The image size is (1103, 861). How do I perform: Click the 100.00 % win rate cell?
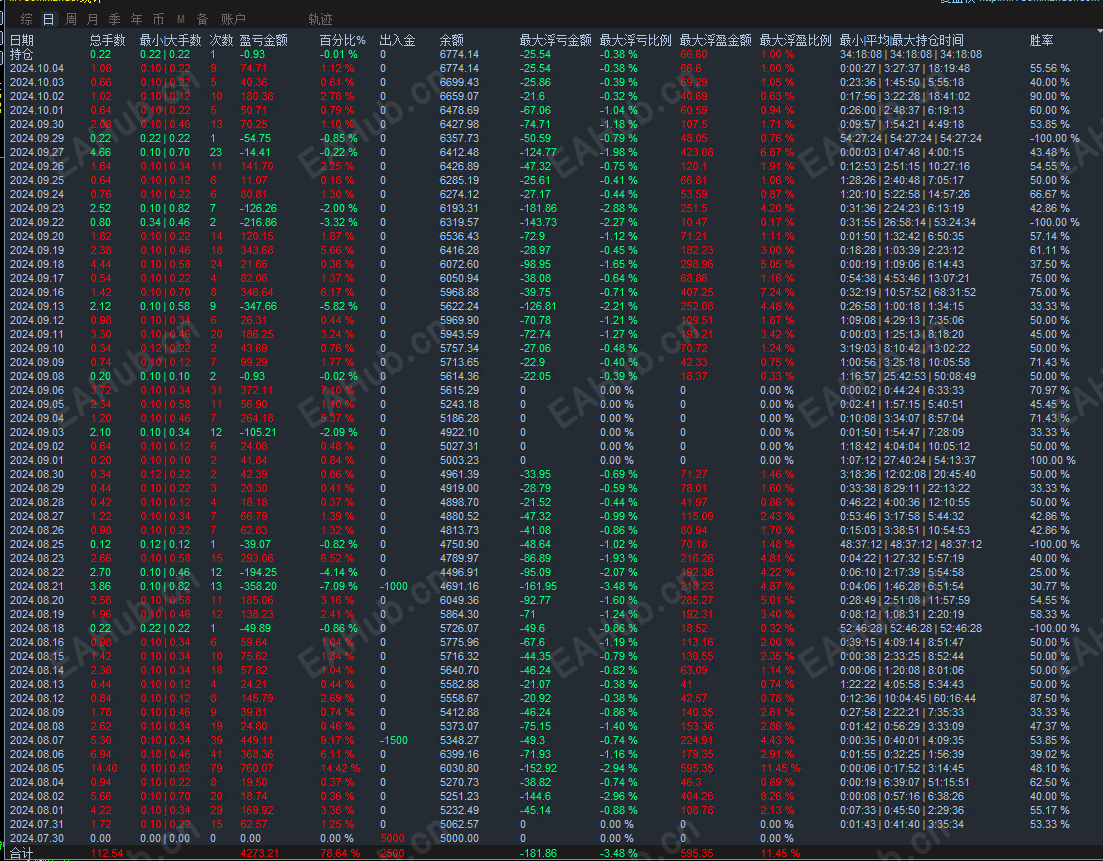click(x=1052, y=460)
